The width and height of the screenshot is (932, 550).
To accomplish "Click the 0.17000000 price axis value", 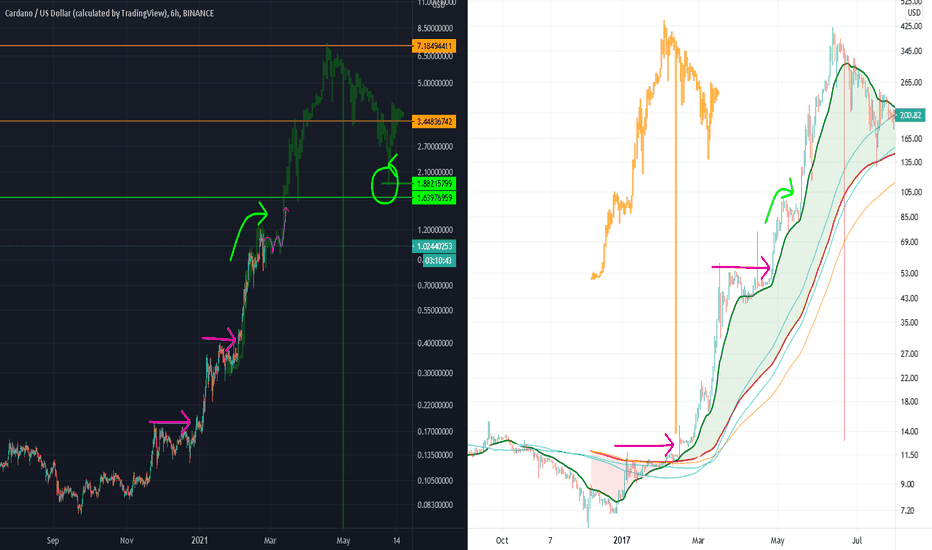I will (x=435, y=432).
